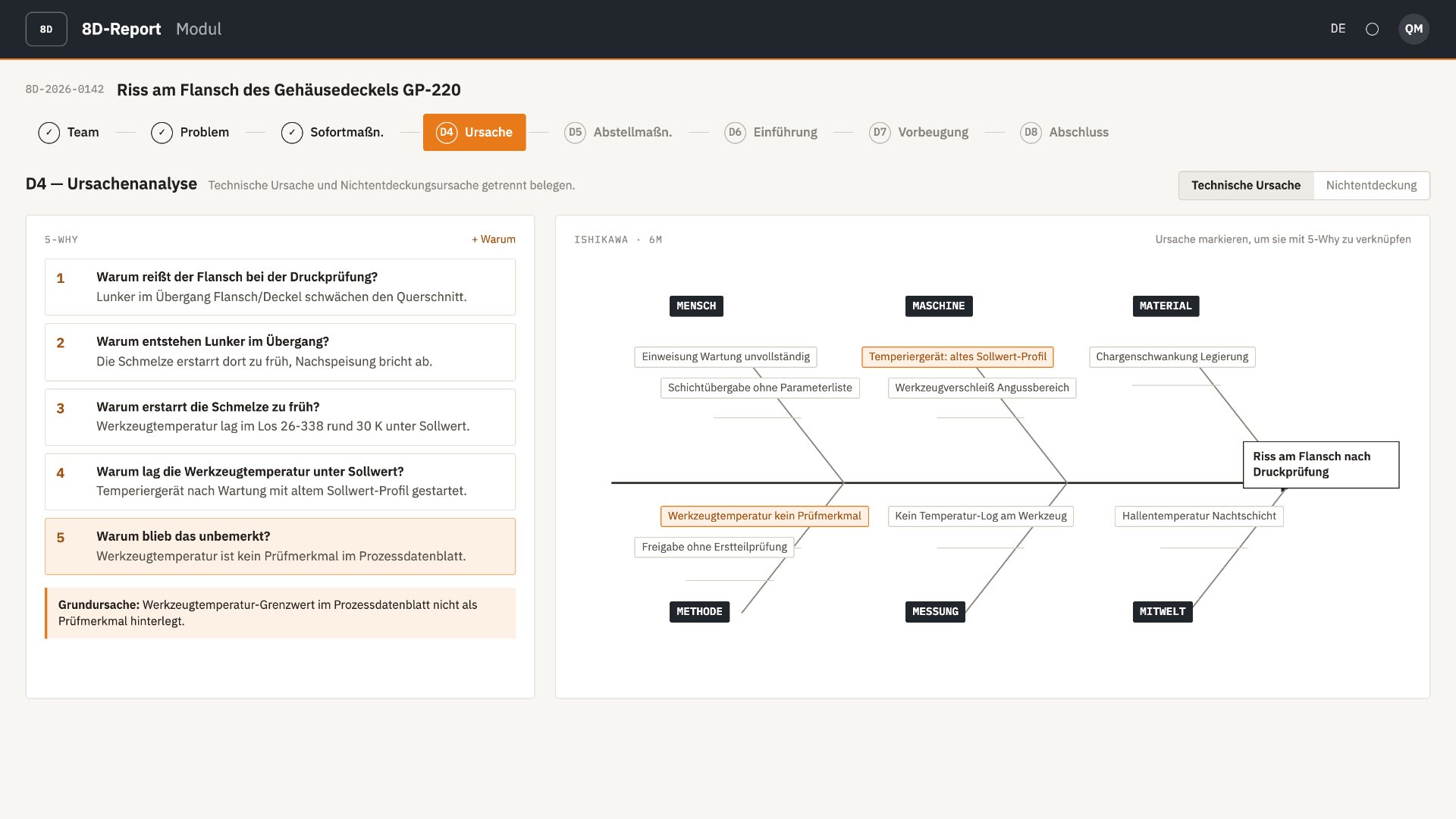Click report ID 8D-2026-0142
The width and height of the screenshot is (1456, 819).
(x=64, y=89)
